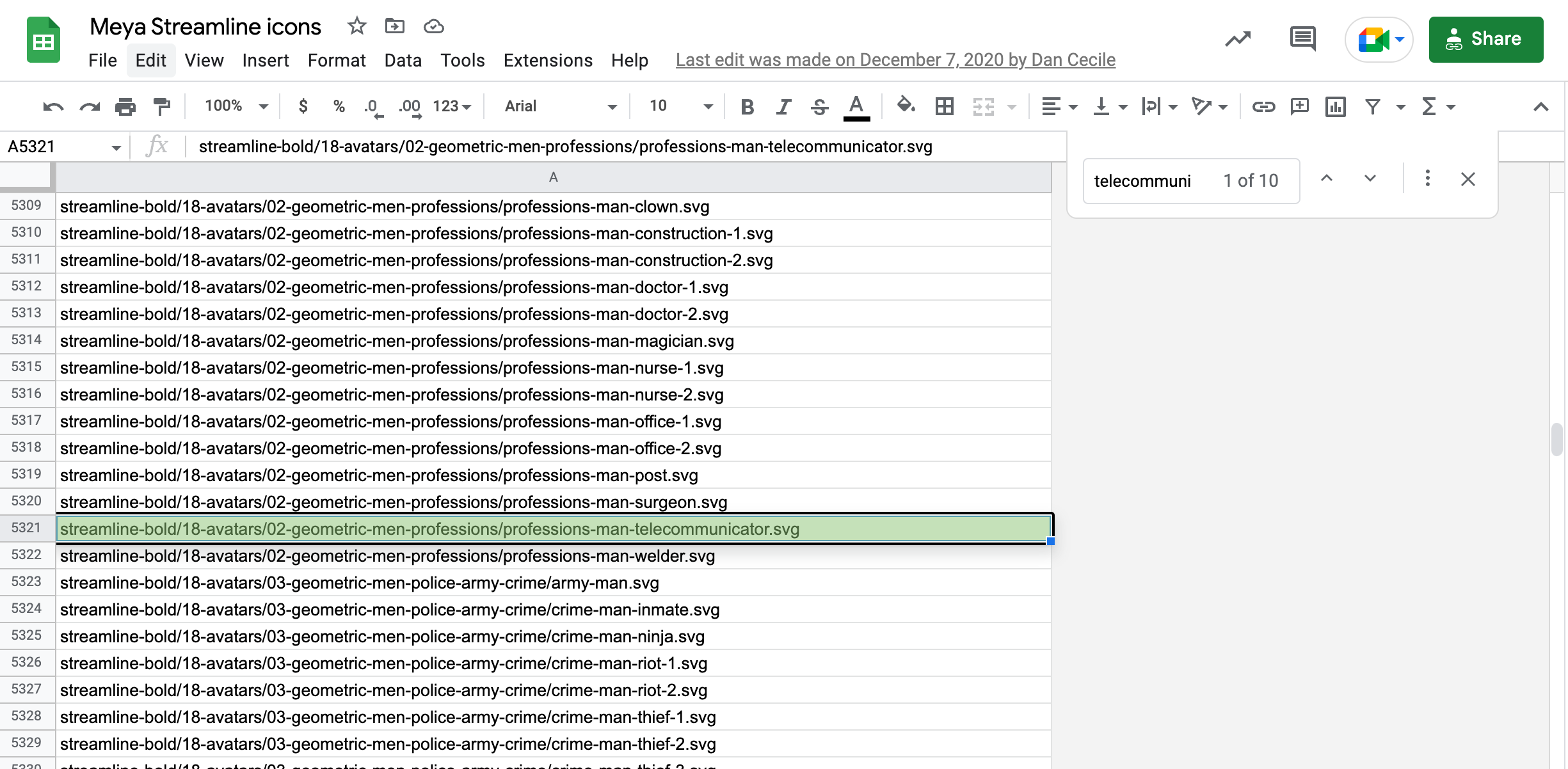
Task: Open the Format menu
Action: click(x=337, y=60)
